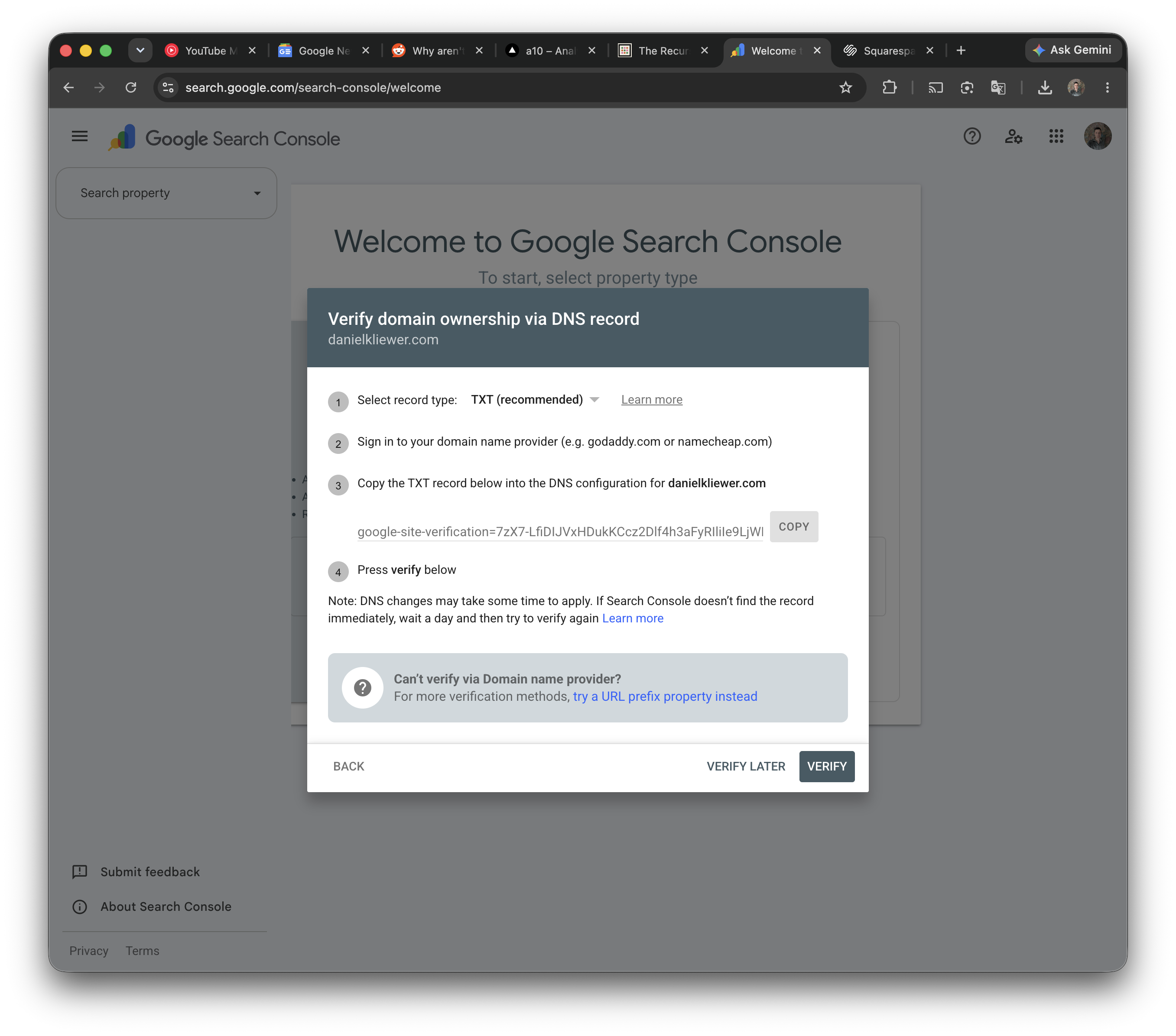
Task: Open a new browser tab
Action: (960, 51)
